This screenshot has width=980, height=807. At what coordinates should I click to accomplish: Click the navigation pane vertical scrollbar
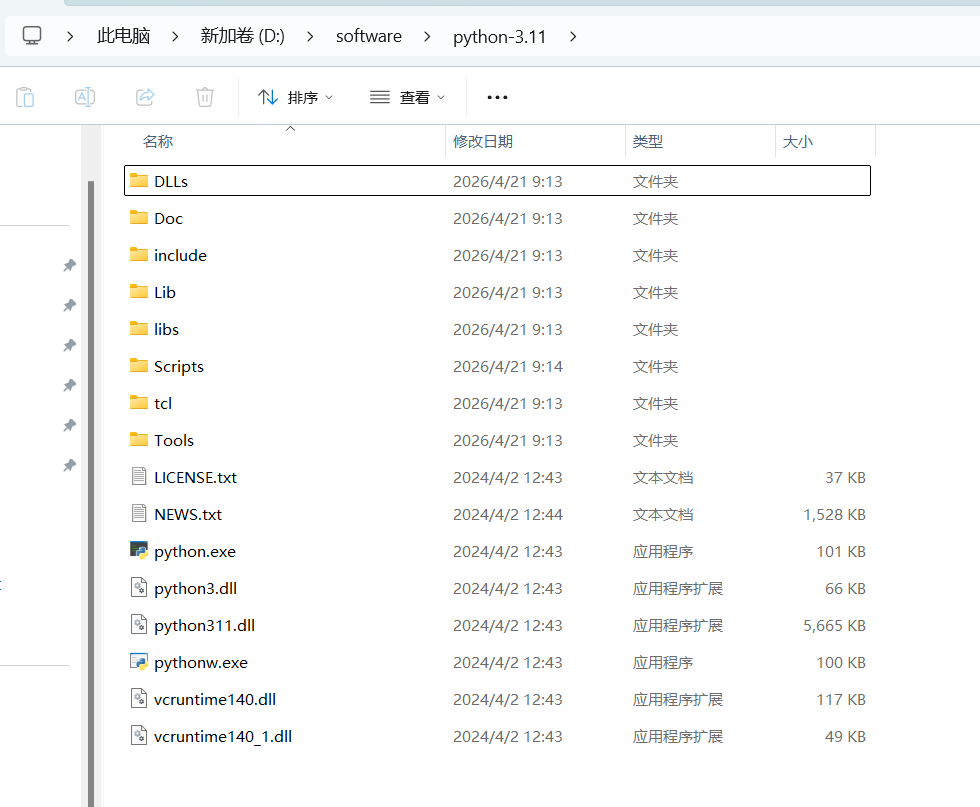(91, 494)
